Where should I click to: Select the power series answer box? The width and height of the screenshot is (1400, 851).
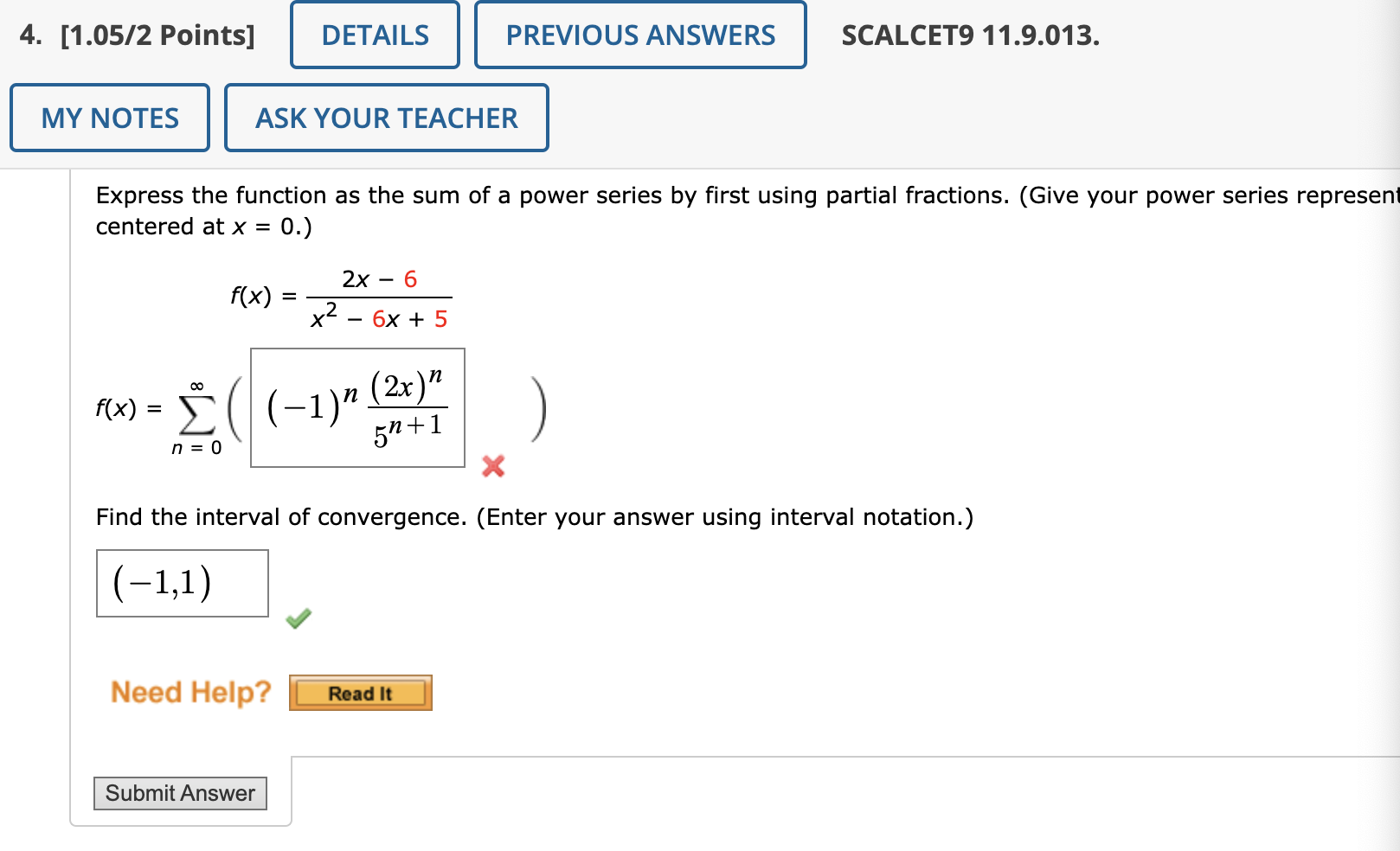coord(356,408)
